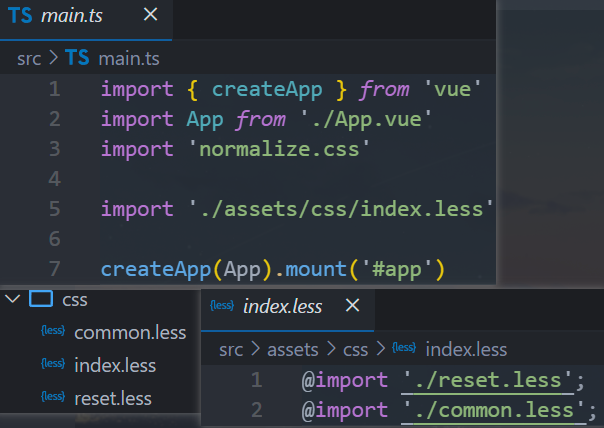Switch to the index.less tab
The image size is (604, 428).
pos(282,306)
